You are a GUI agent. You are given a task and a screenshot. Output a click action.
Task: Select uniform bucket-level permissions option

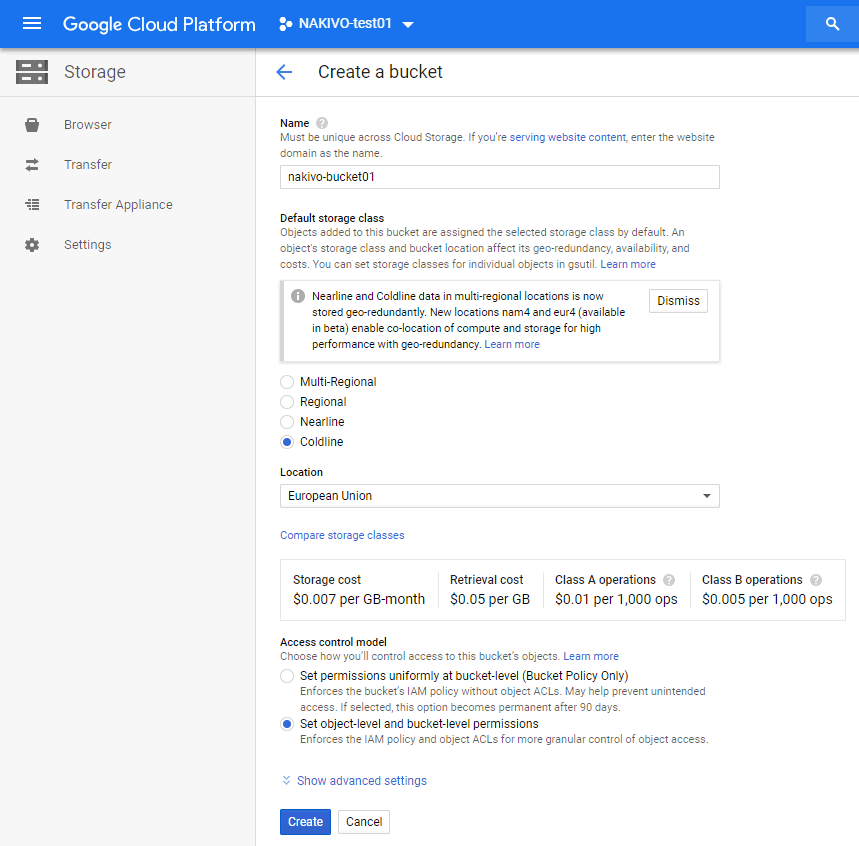pyautogui.click(x=287, y=676)
